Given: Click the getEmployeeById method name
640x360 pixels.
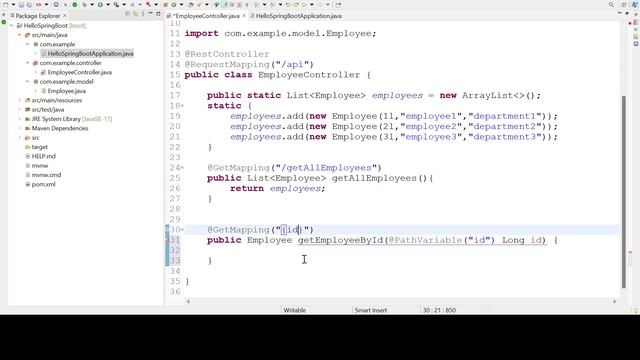Looking at the screenshot, I should pos(340,240).
